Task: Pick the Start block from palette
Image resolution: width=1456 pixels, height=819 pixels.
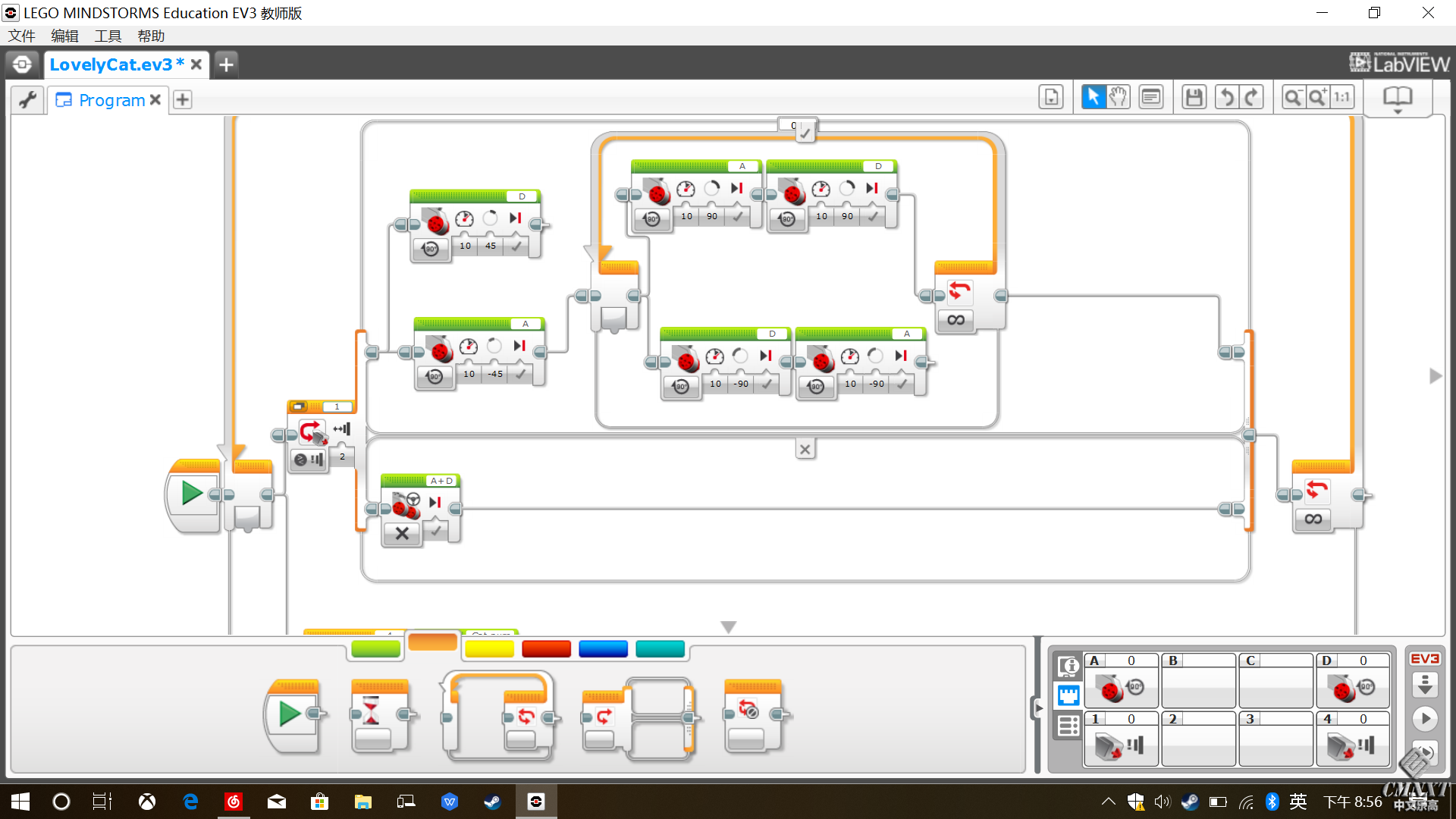Action: (294, 714)
